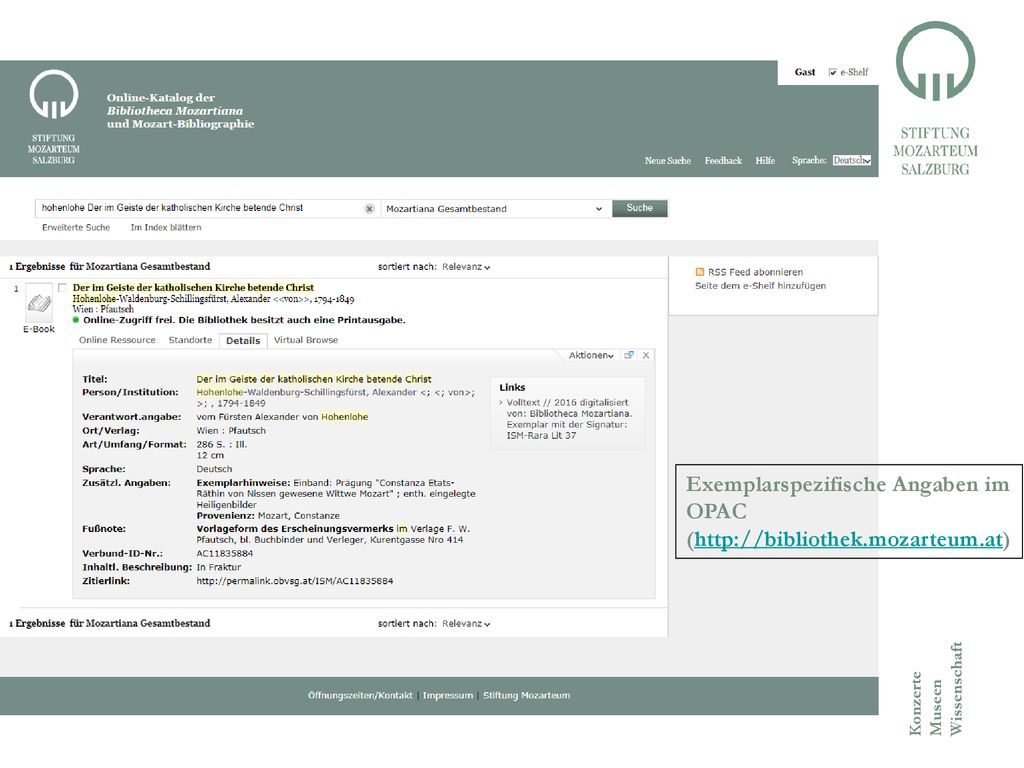Check the result 1 selection checkbox

tap(62, 287)
